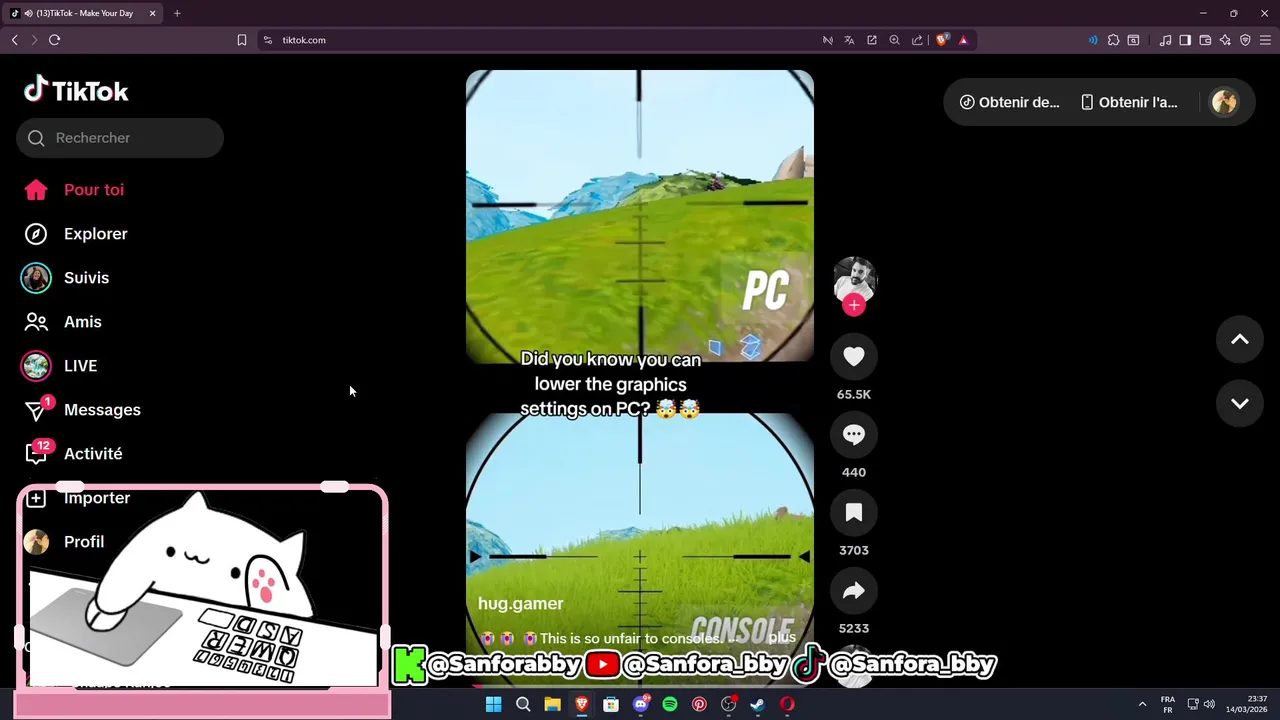Show hidden system tray icons
1280x720 pixels.
coord(1142,704)
